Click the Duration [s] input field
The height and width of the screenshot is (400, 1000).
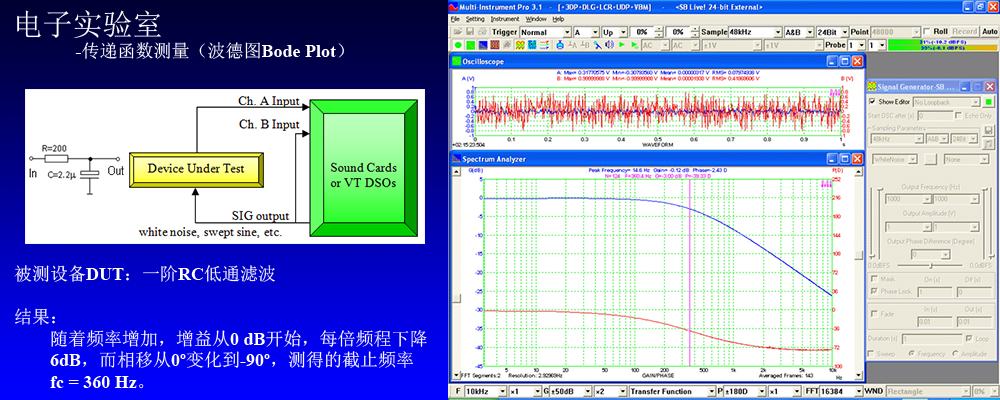pos(932,339)
